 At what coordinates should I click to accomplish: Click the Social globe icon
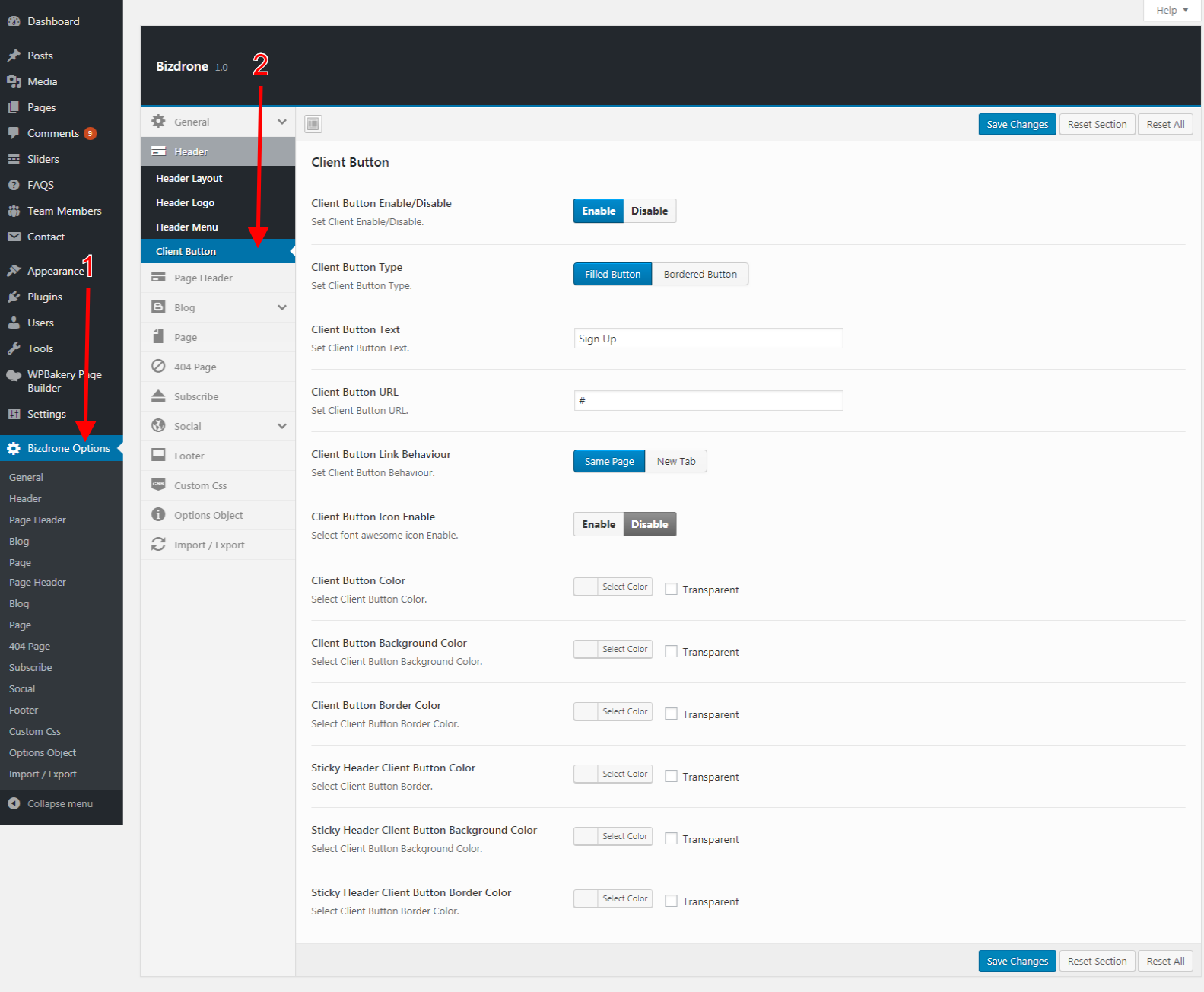[x=158, y=425]
